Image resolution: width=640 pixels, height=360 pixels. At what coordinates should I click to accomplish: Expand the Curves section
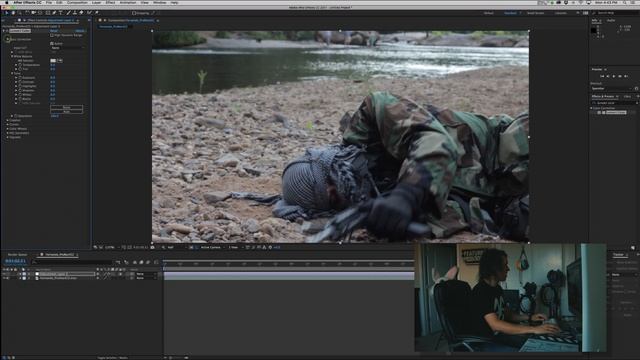tap(7, 124)
